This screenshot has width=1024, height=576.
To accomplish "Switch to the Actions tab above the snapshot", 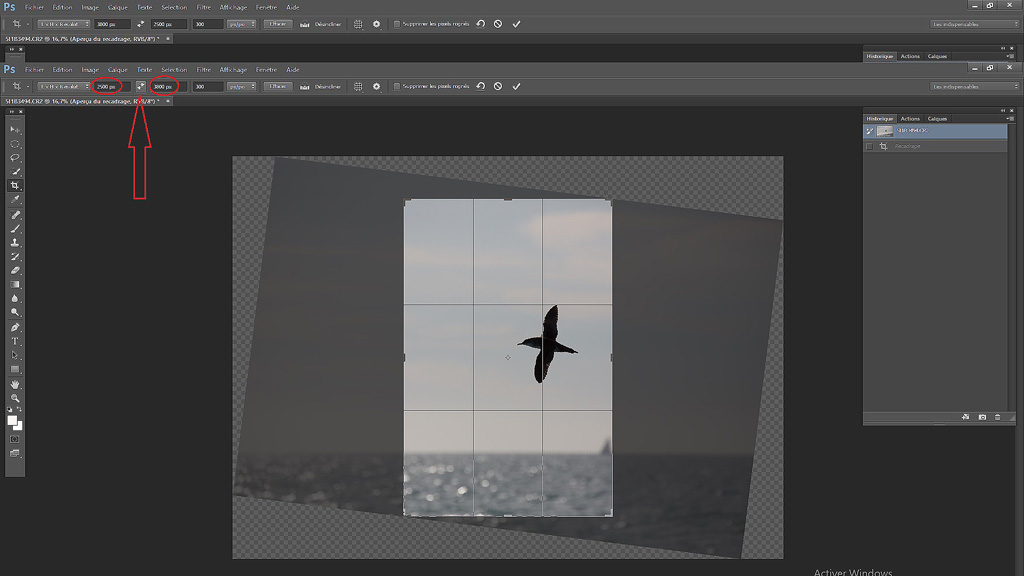I will point(910,119).
